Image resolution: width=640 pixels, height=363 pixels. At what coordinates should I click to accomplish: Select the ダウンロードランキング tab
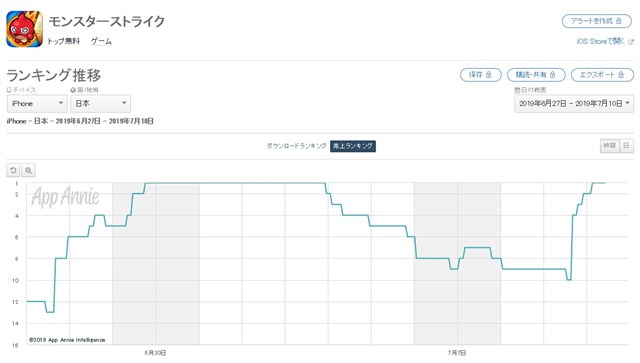pos(296,146)
